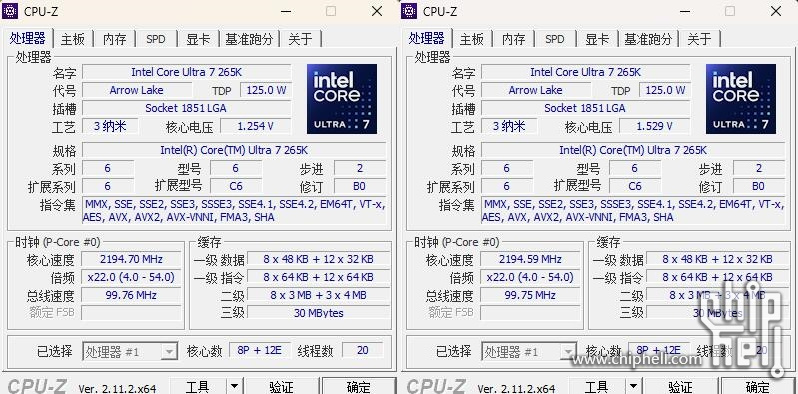
Task: Click thread count 20 in left window
Action: point(363,350)
